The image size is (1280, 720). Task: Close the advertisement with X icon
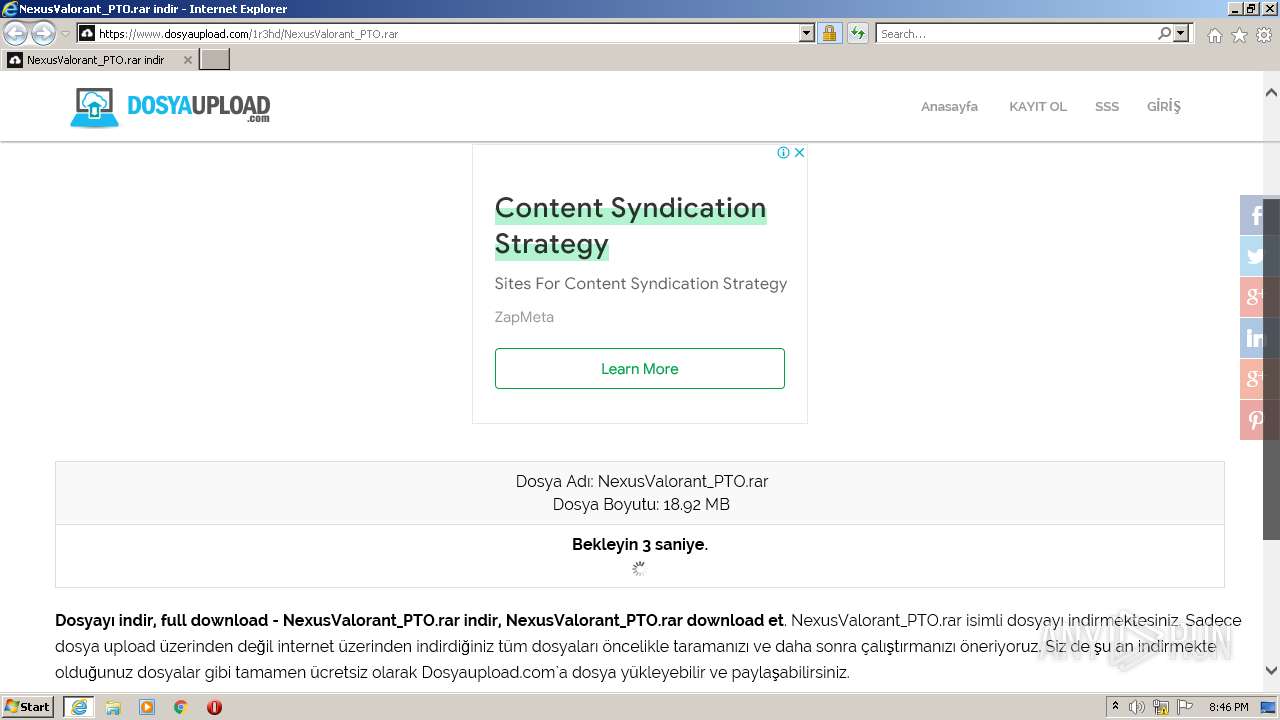coord(799,153)
